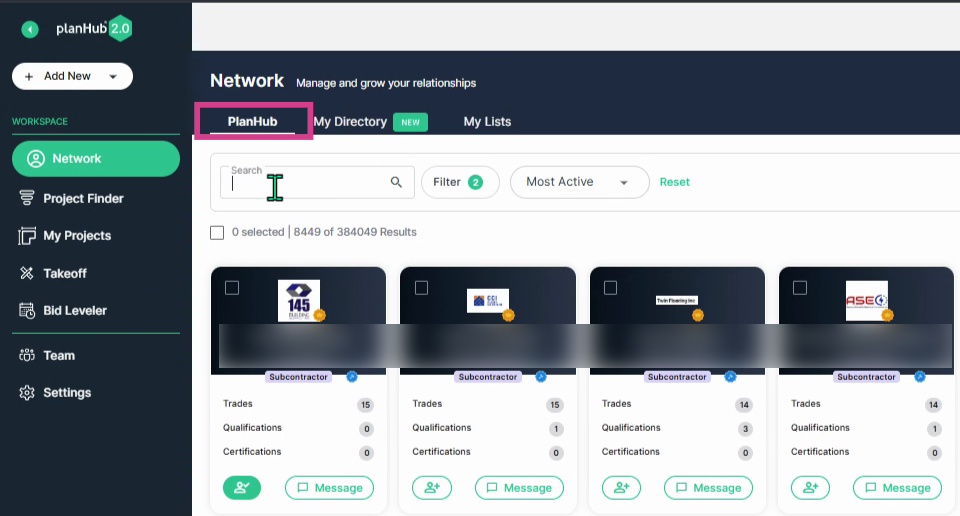Add second card company to network

coord(432,488)
